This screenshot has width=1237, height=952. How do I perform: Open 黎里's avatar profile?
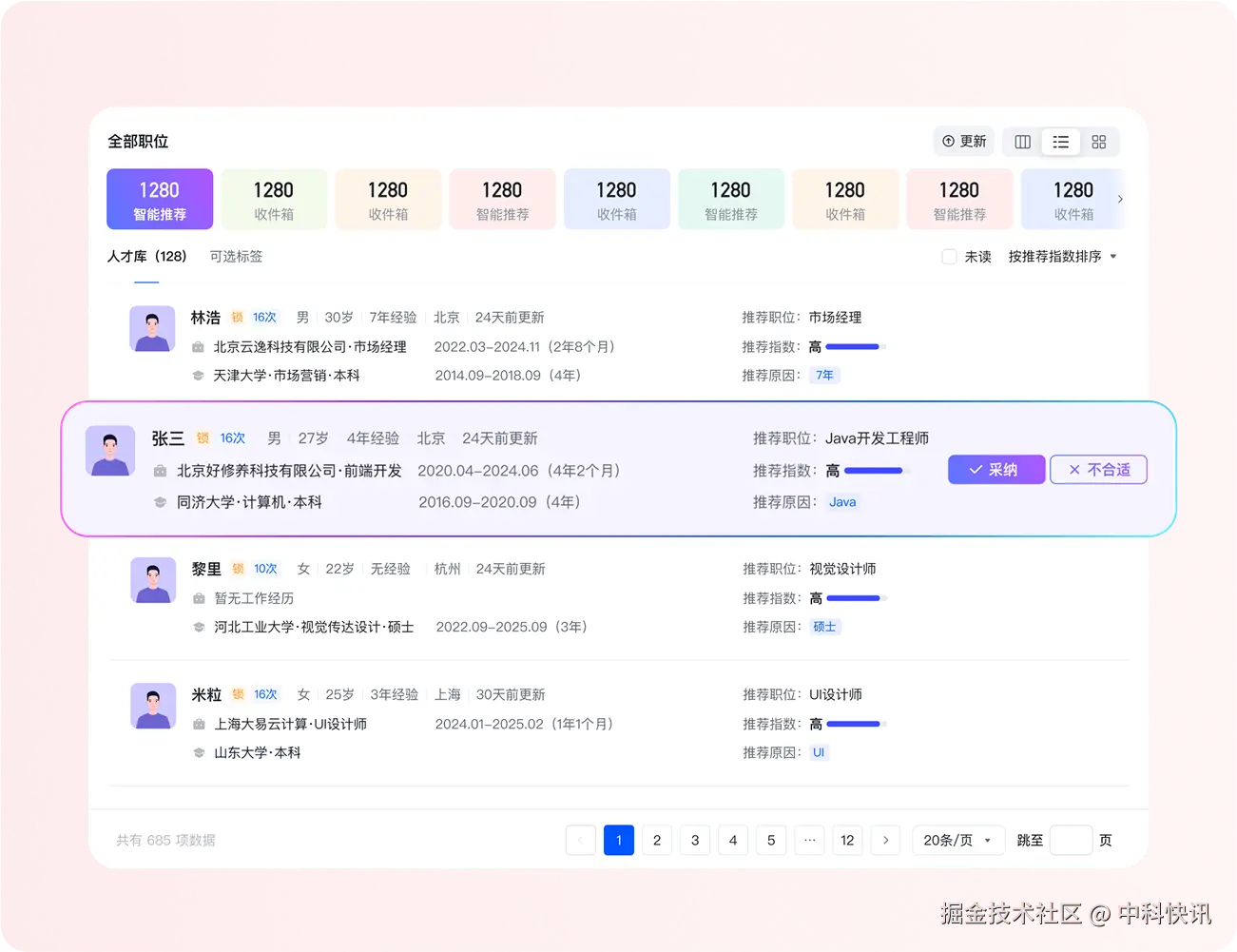pos(153,580)
